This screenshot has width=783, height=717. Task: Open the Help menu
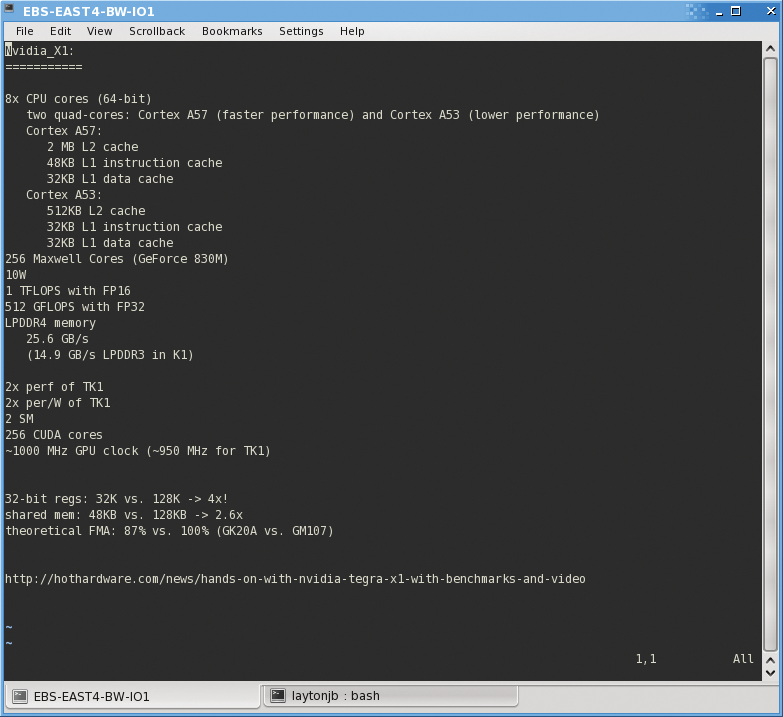click(352, 31)
